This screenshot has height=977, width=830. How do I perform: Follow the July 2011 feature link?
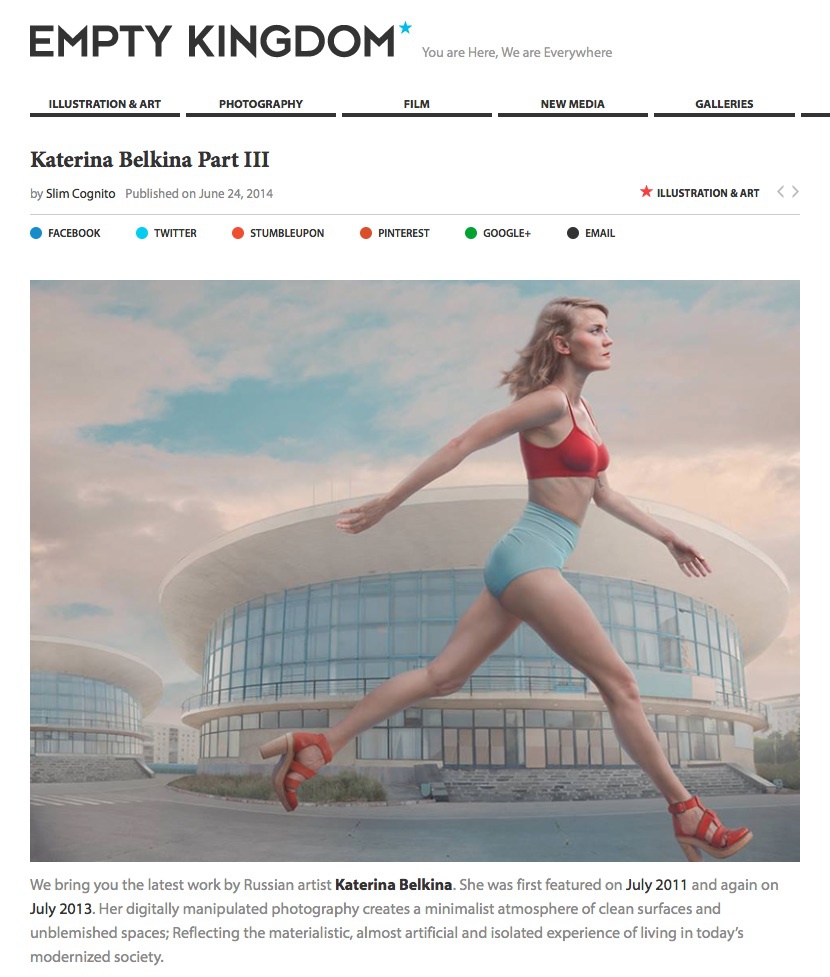[x=656, y=885]
